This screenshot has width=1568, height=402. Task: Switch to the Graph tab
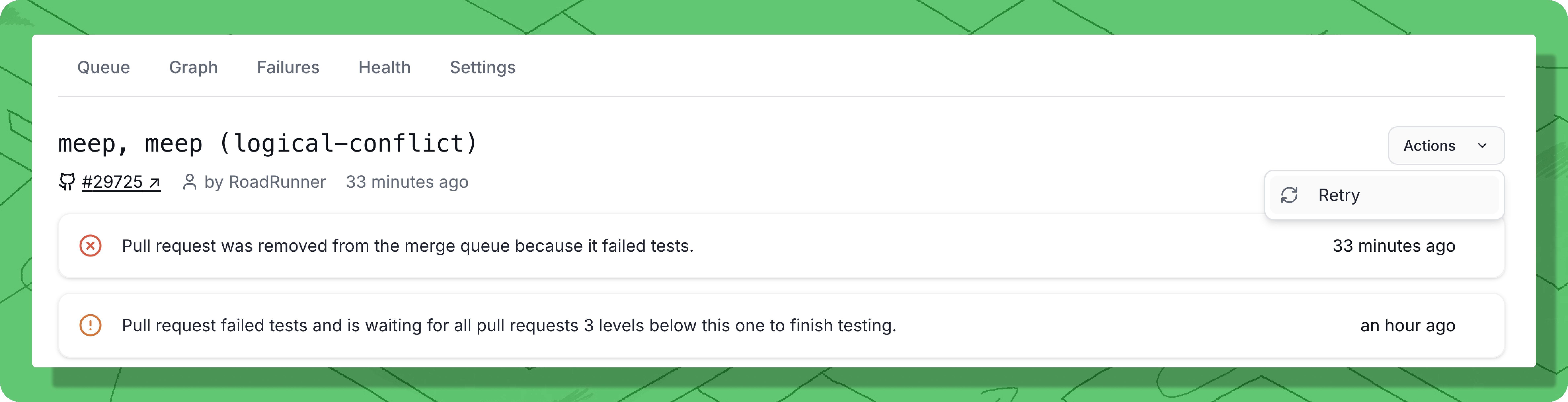pos(193,68)
